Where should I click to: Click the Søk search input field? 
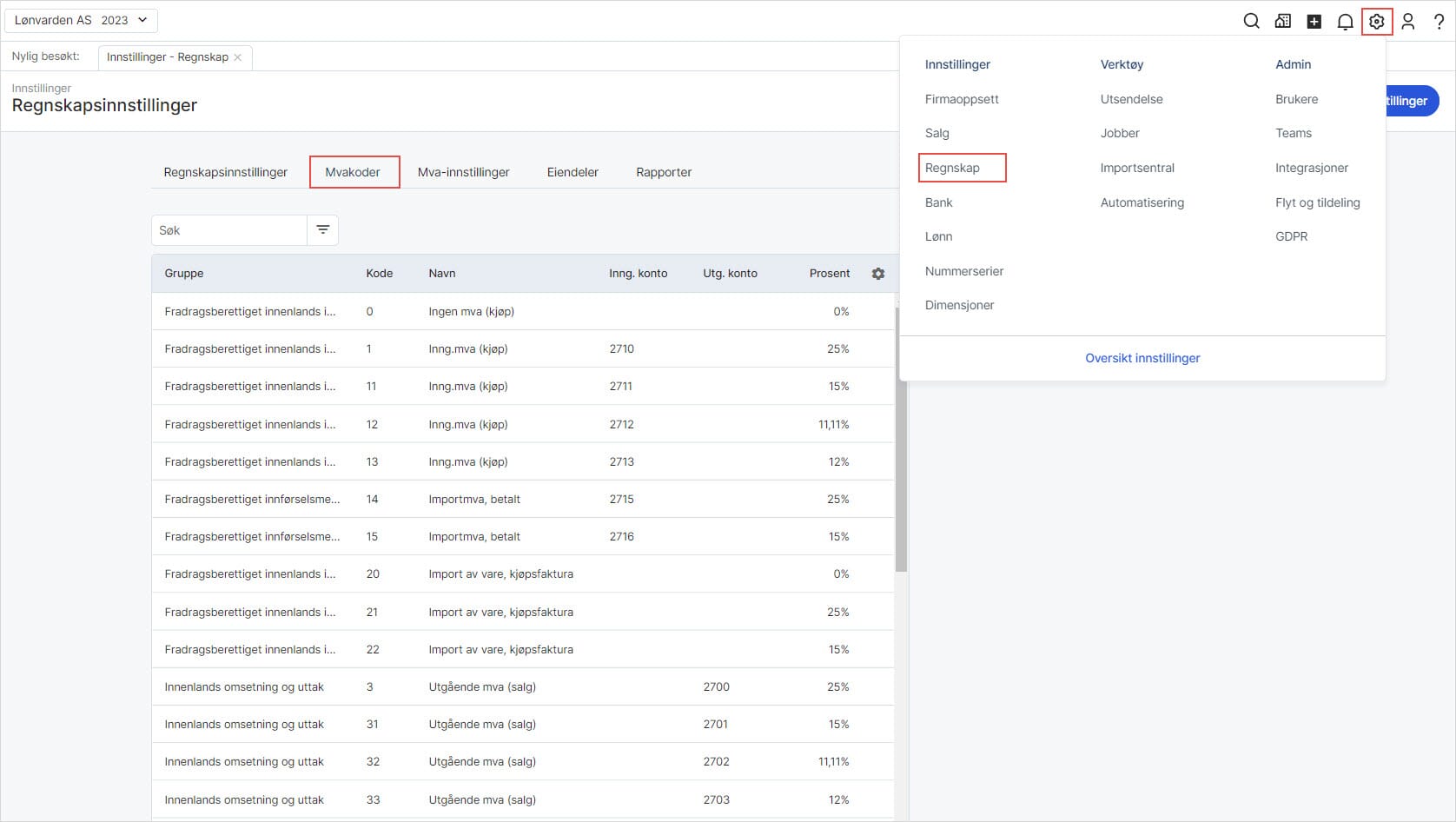point(229,230)
